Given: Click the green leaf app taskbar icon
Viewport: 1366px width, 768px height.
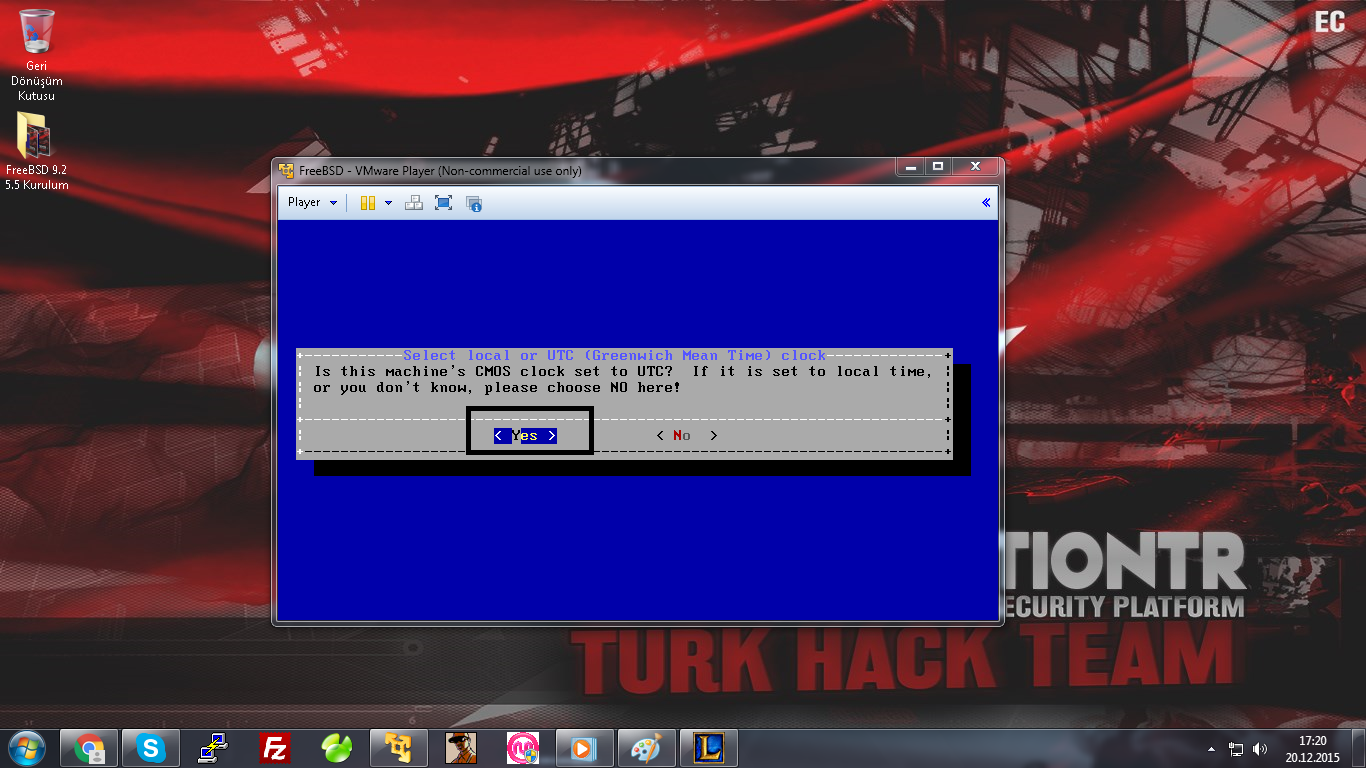Looking at the screenshot, I should (337, 748).
